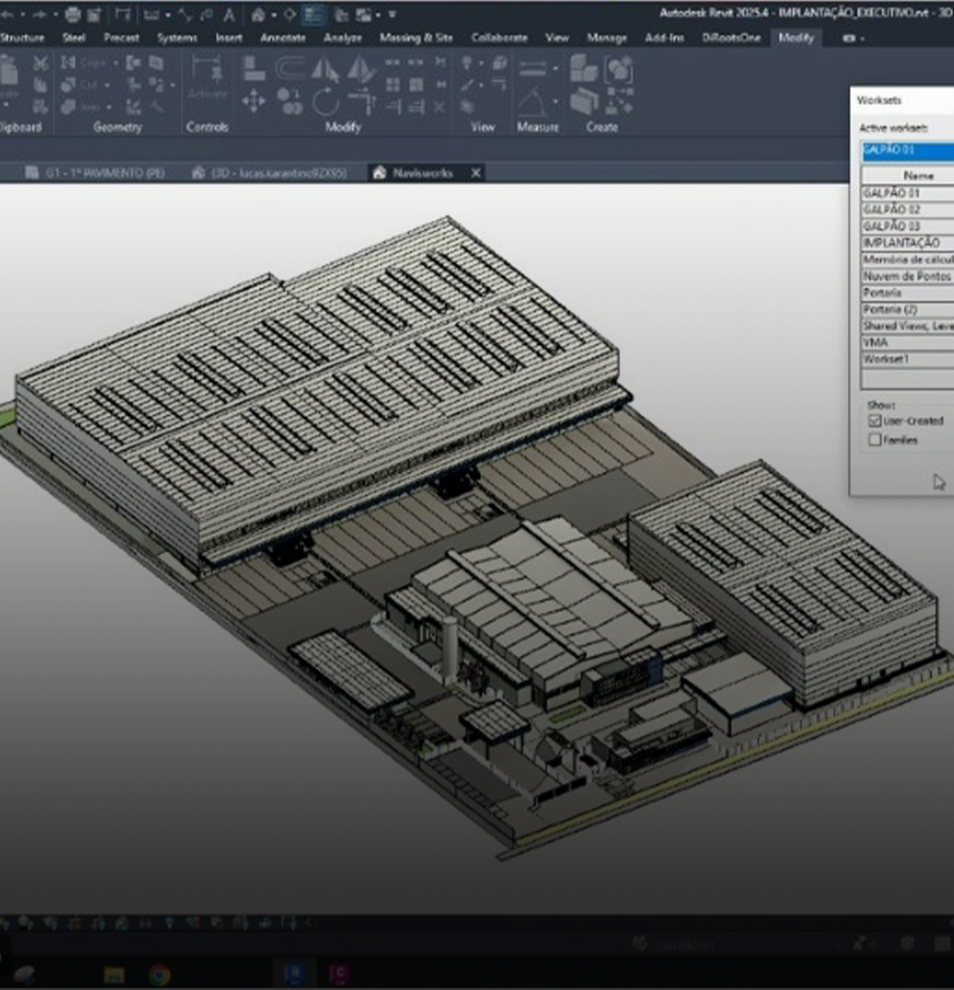Open the Collaborate ribbon tab

pyautogui.click(x=499, y=38)
